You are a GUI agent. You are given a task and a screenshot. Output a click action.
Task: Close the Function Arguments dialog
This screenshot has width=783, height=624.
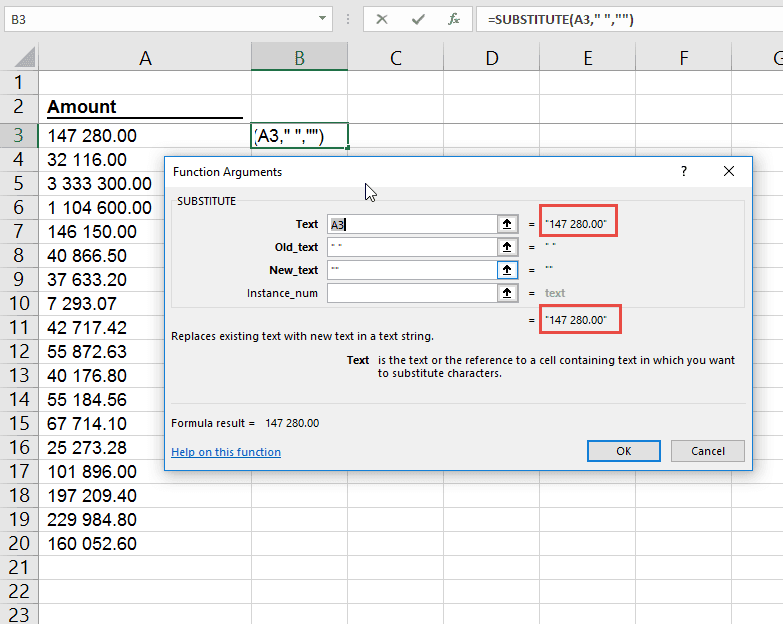click(x=729, y=171)
